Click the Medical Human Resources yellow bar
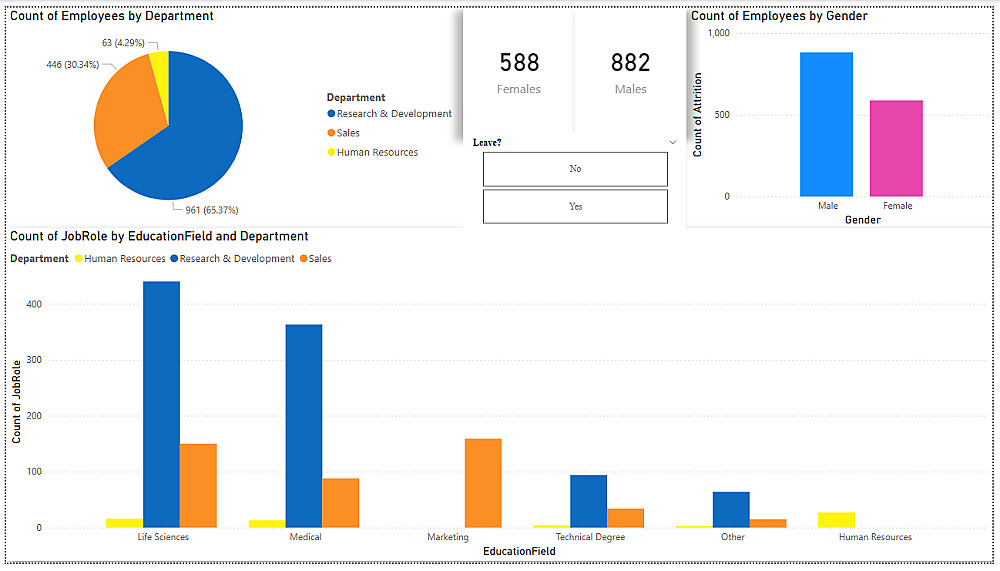 267,524
